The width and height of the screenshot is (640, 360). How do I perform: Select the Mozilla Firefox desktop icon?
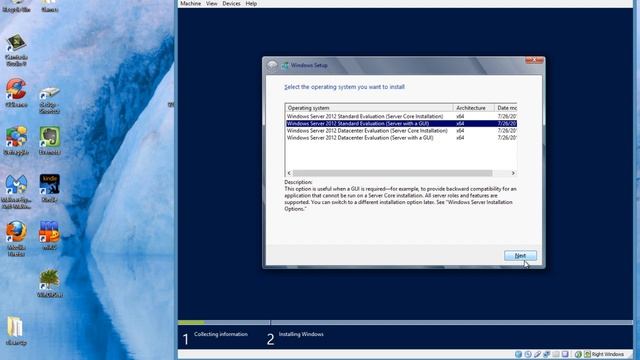pyautogui.click(x=16, y=239)
